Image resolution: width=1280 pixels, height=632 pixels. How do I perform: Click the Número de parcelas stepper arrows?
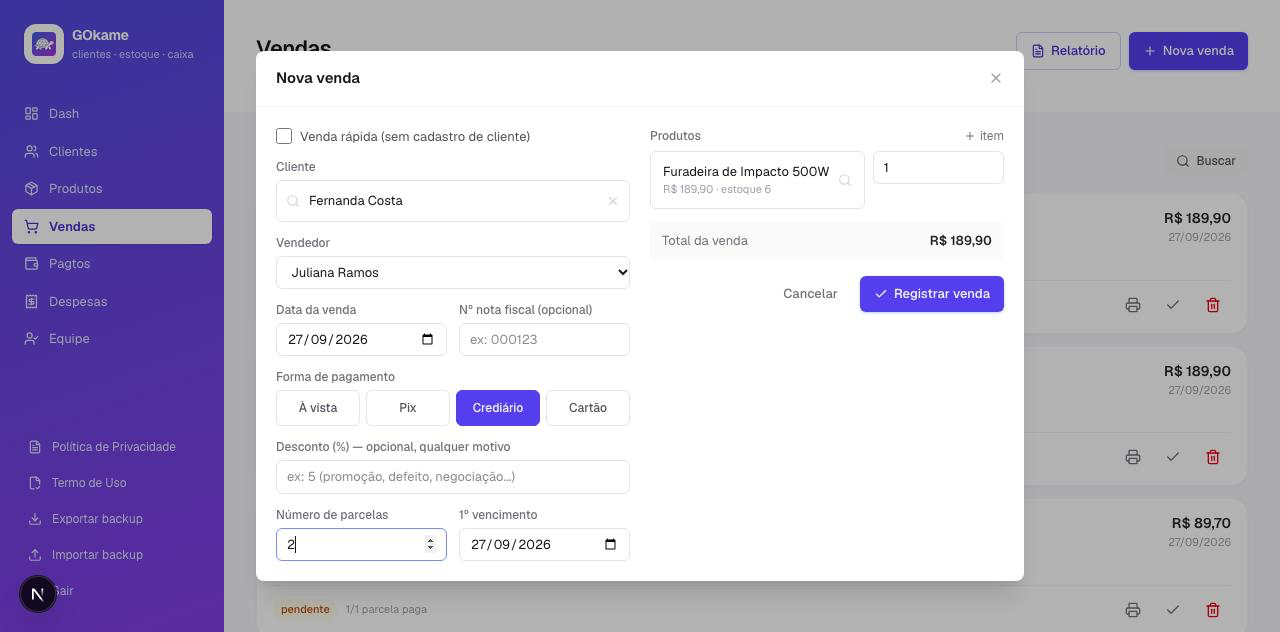pos(431,545)
